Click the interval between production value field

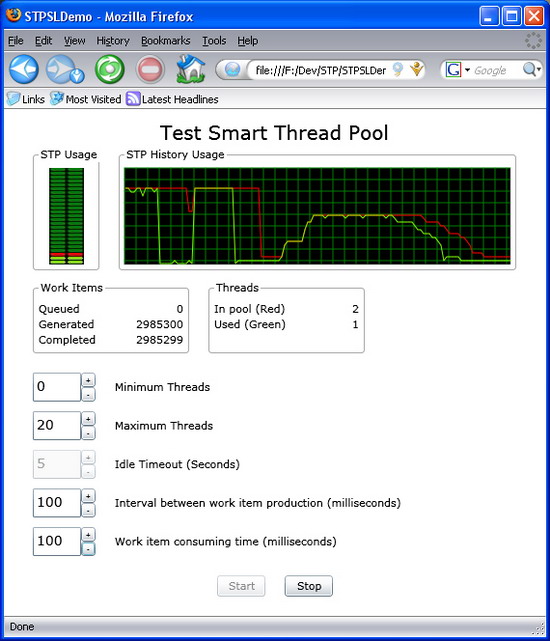tap(57, 502)
